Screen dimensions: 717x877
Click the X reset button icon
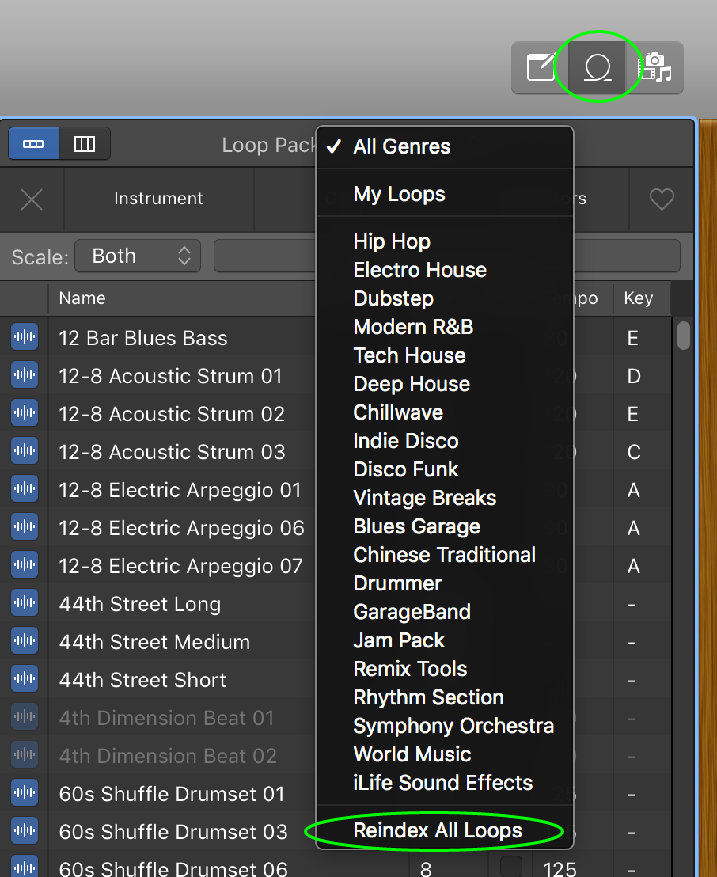pos(32,199)
